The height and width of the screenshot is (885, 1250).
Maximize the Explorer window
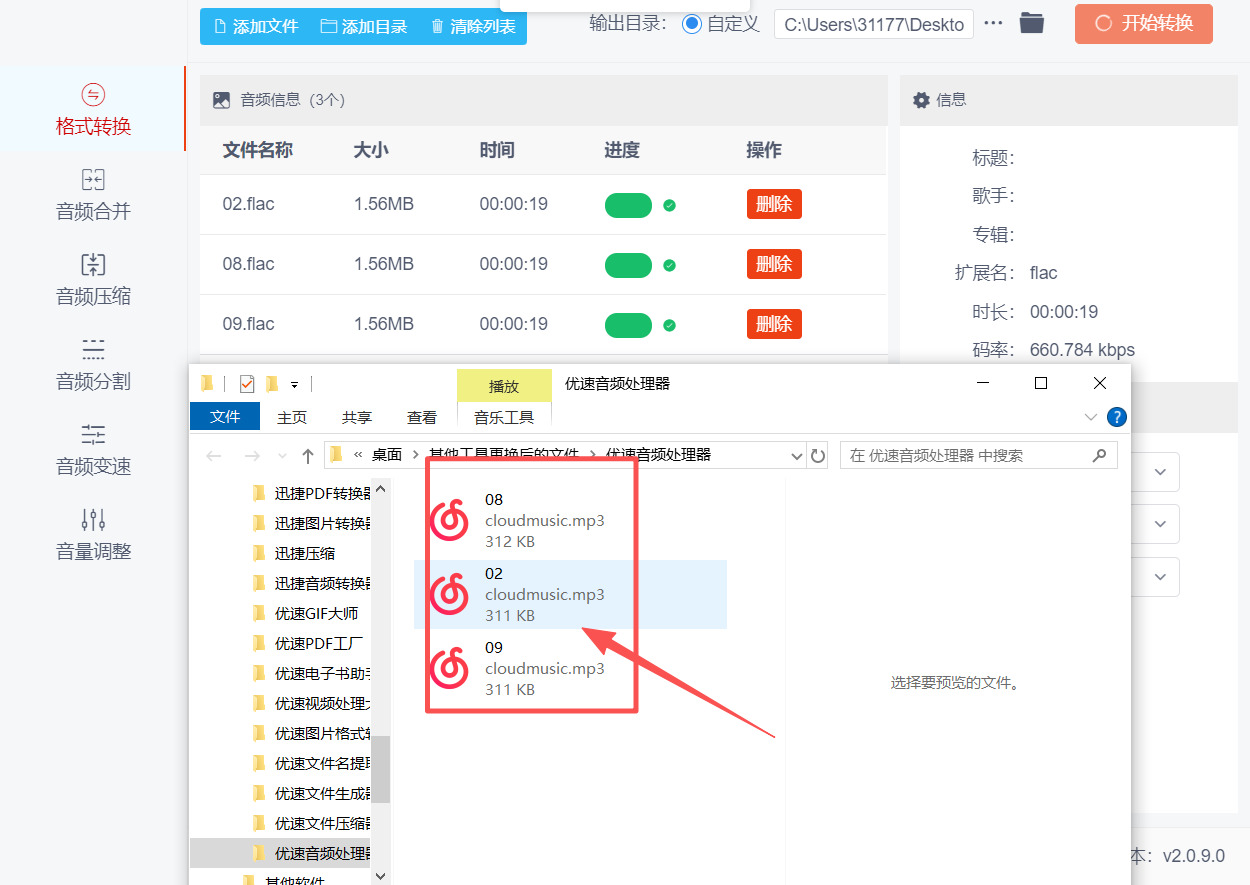(x=1040, y=383)
